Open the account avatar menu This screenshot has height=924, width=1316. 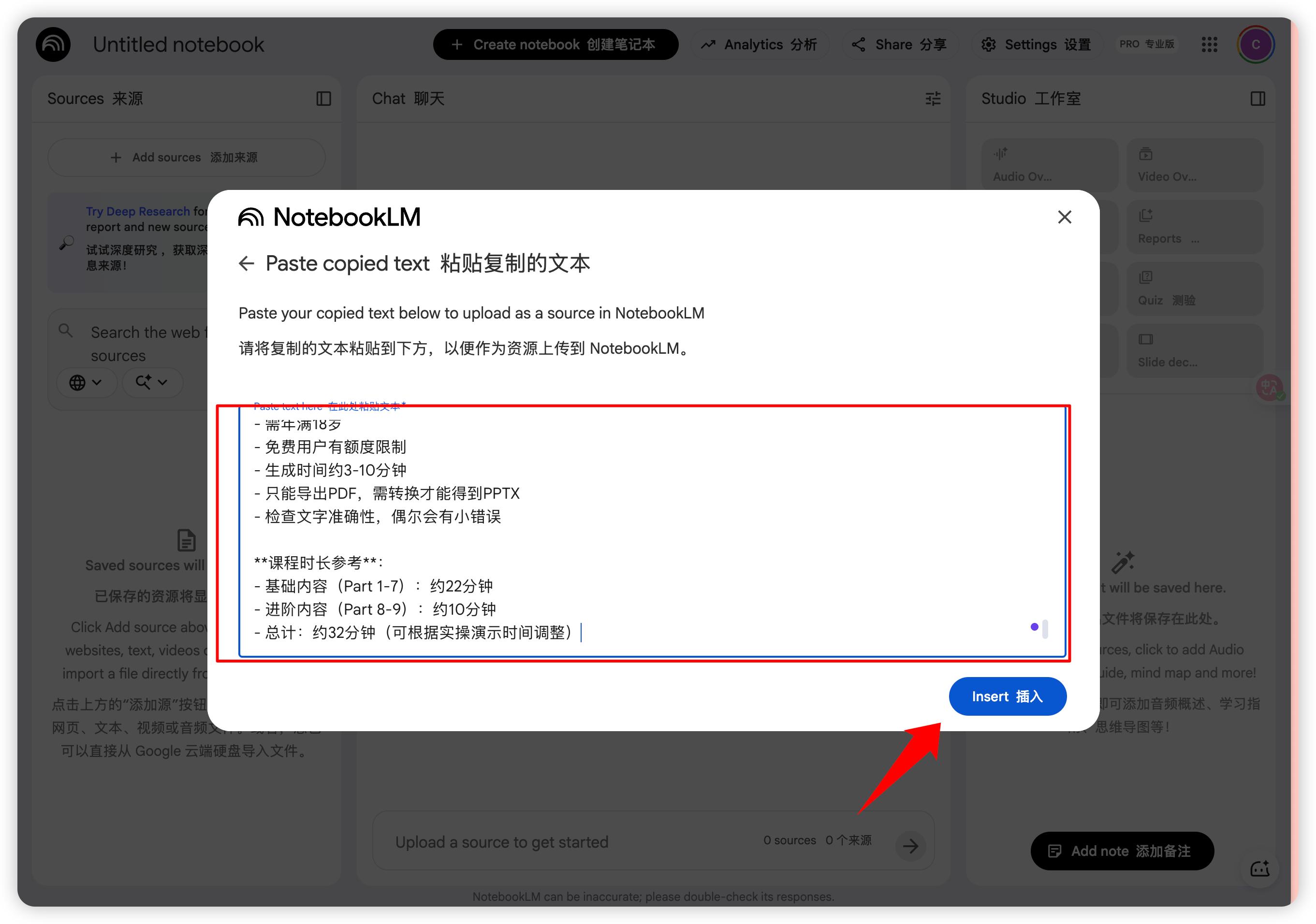pyautogui.click(x=1255, y=44)
